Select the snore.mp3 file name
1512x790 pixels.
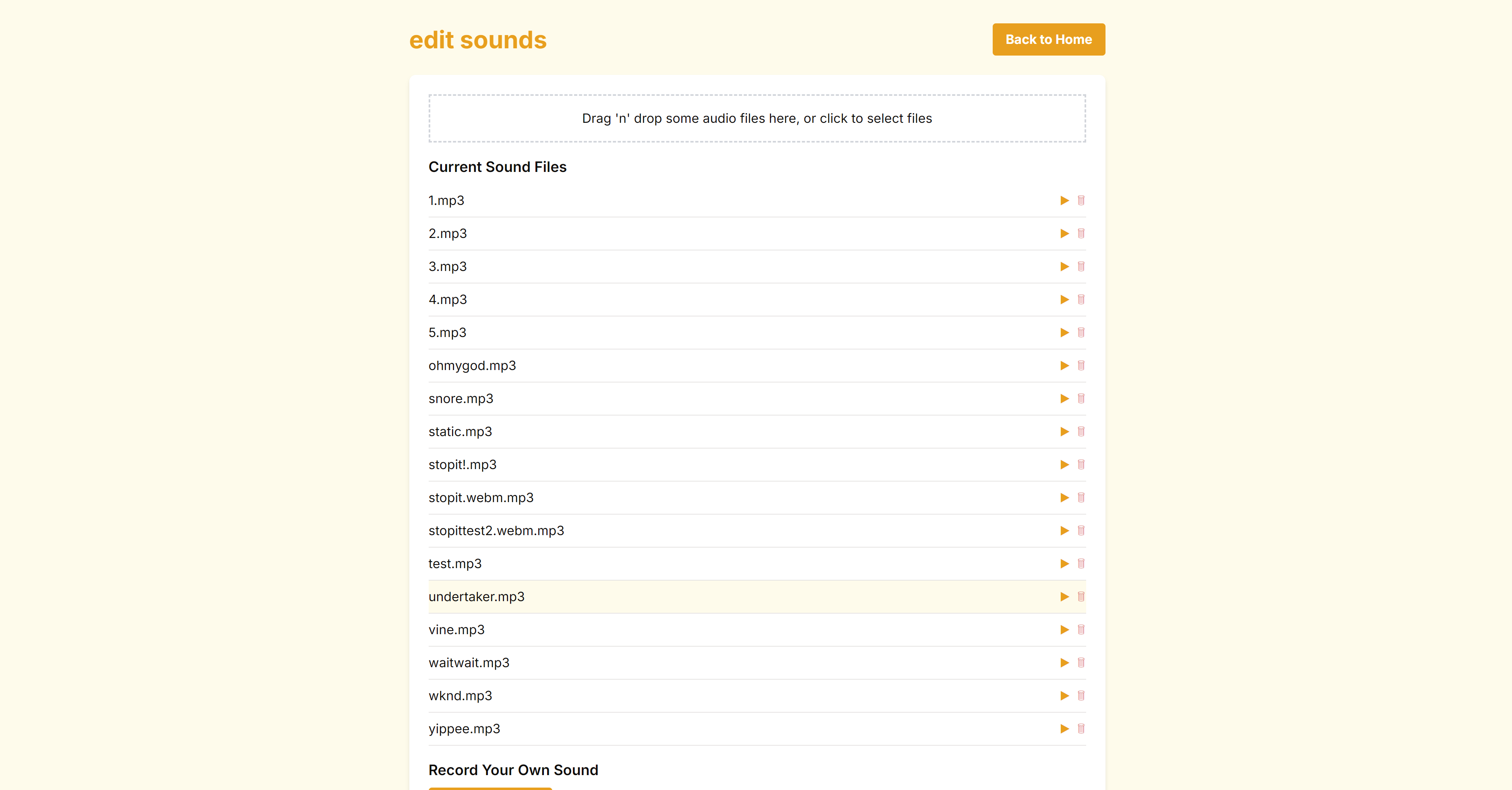pos(461,399)
